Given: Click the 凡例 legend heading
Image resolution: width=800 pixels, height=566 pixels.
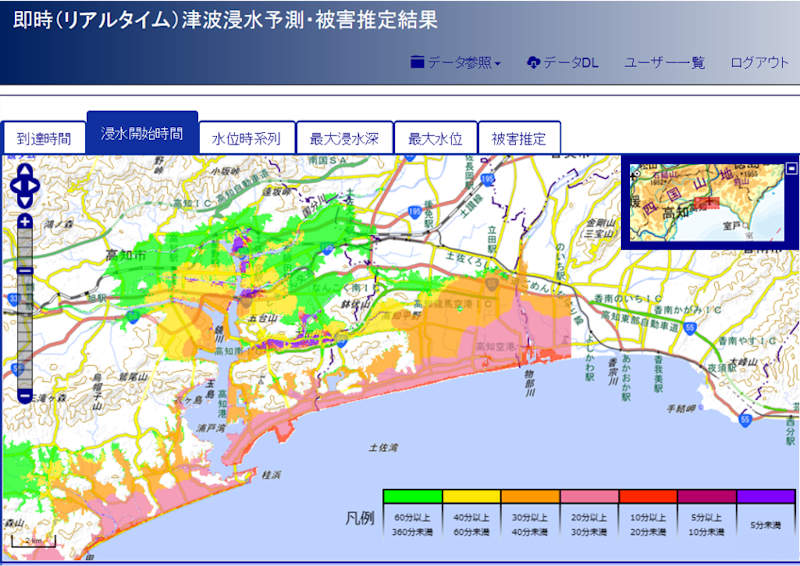Looking at the screenshot, I should pos(360,519).
